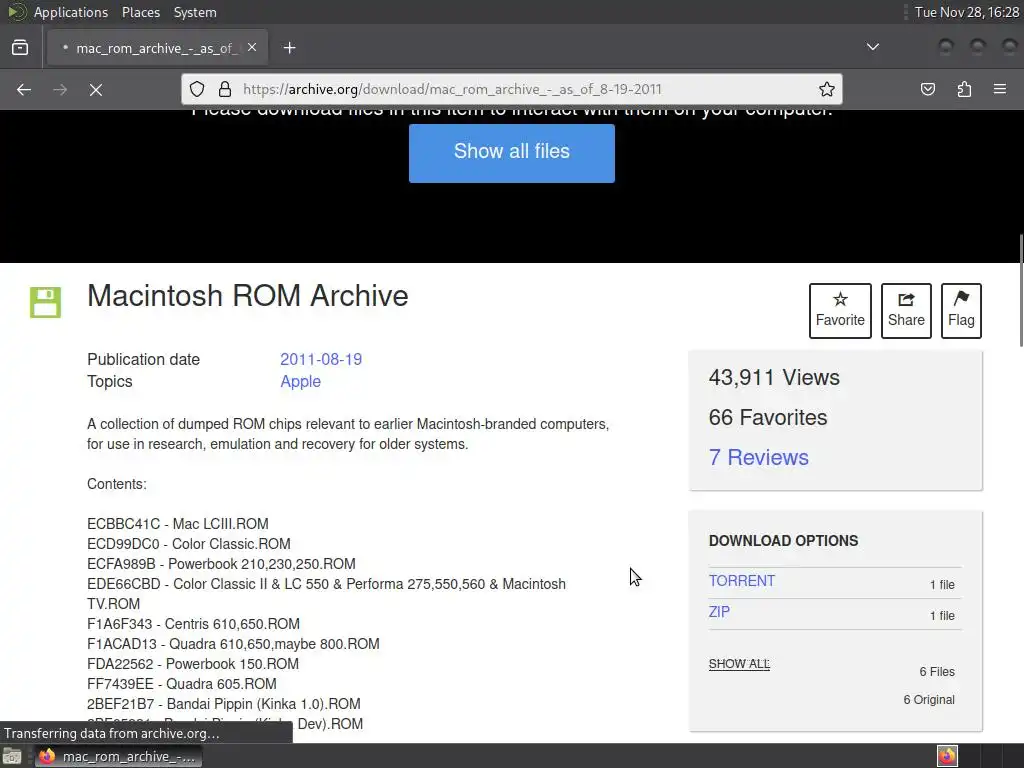
Task: Click the 'Macintosh ROM Archive' title heading
Action: (248, 296)
